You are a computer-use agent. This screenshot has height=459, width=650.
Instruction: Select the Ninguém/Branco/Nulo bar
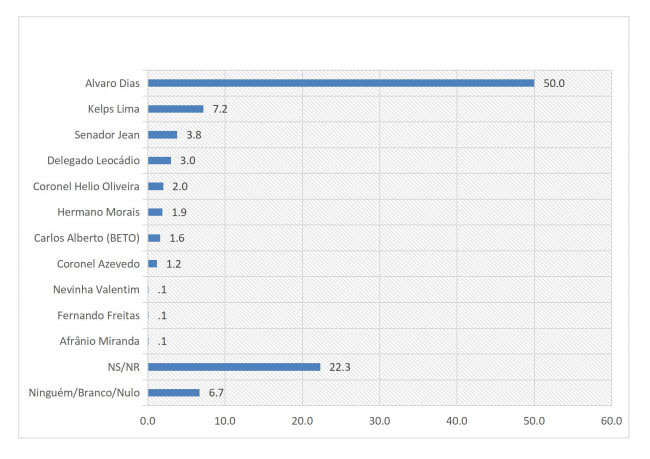(x=173, y=393)
